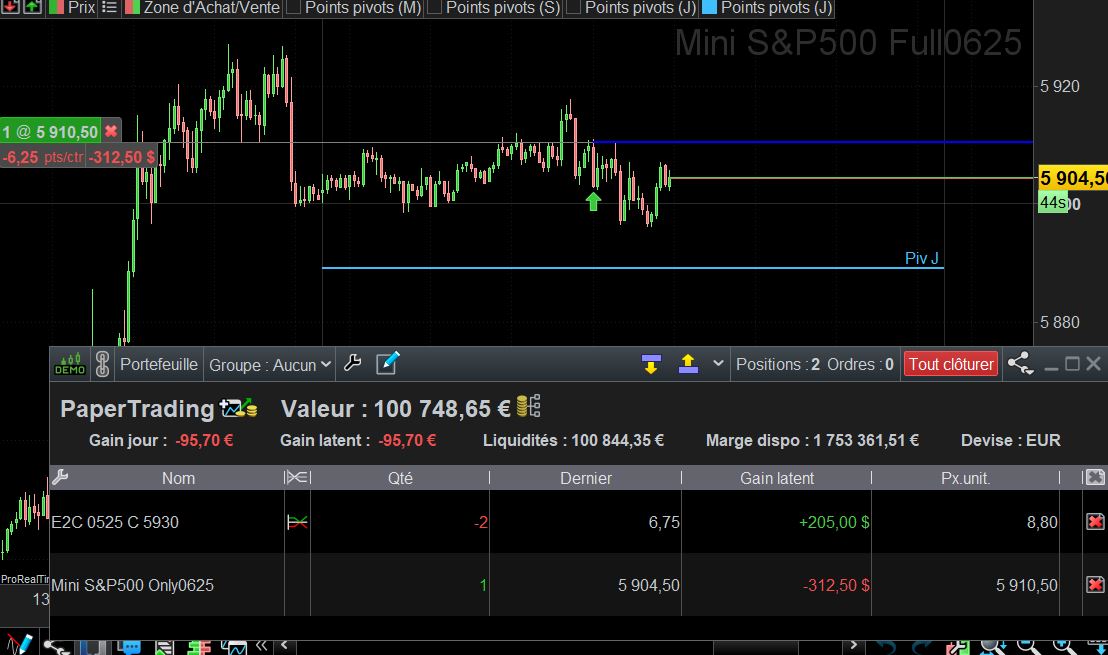
Task: Close the Mini S&P500 Only0625 position
Action: point(1095,585)
